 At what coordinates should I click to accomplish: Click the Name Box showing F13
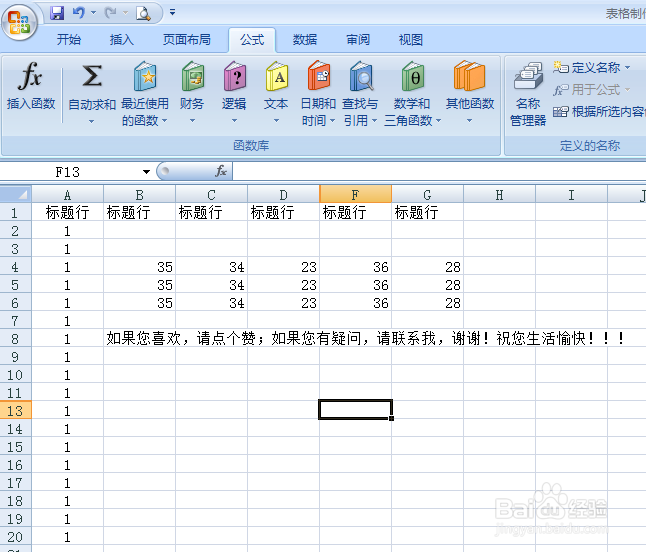70,172
